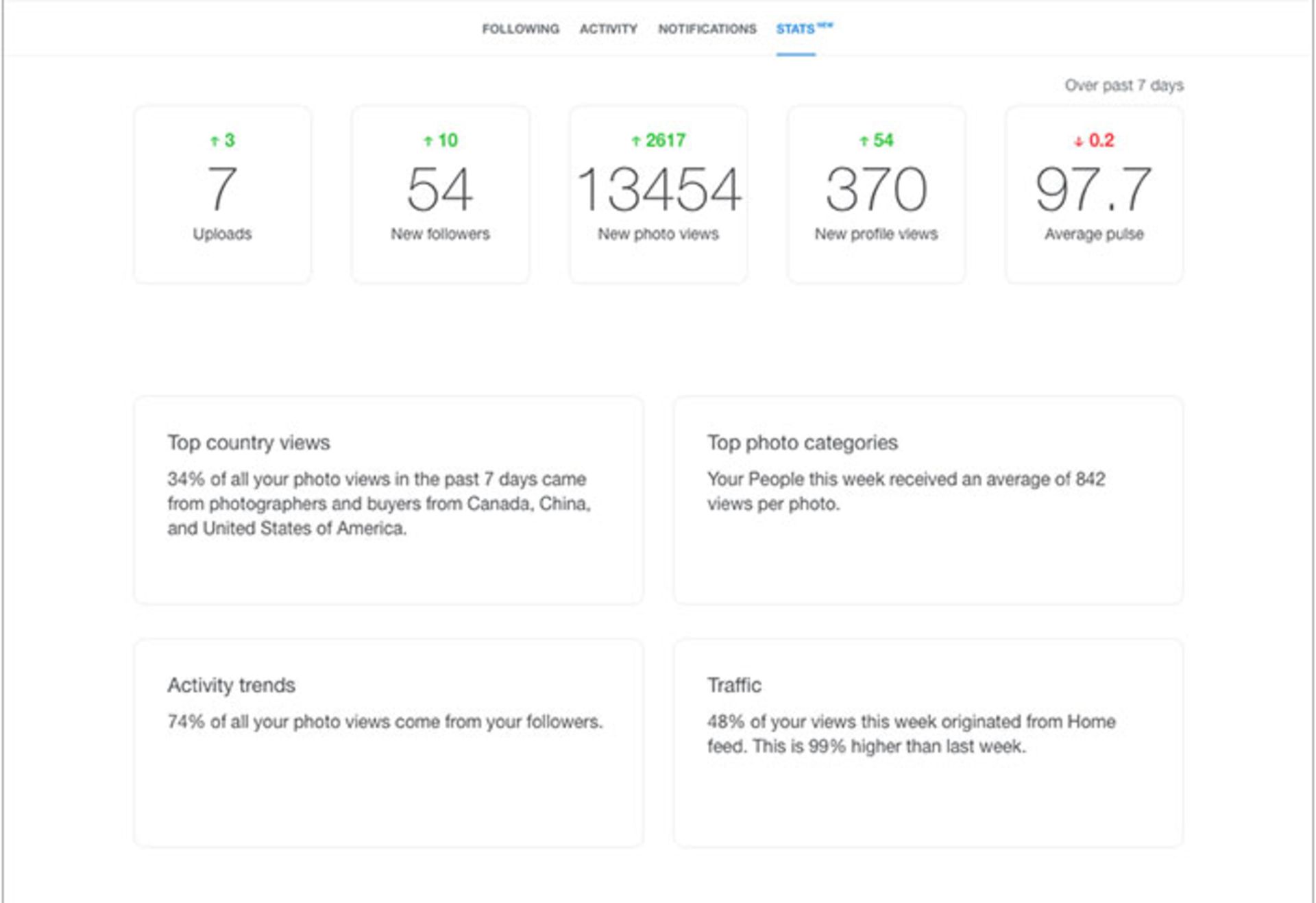
Task: Open the Top photo categories panel
Action: (928, 500)
